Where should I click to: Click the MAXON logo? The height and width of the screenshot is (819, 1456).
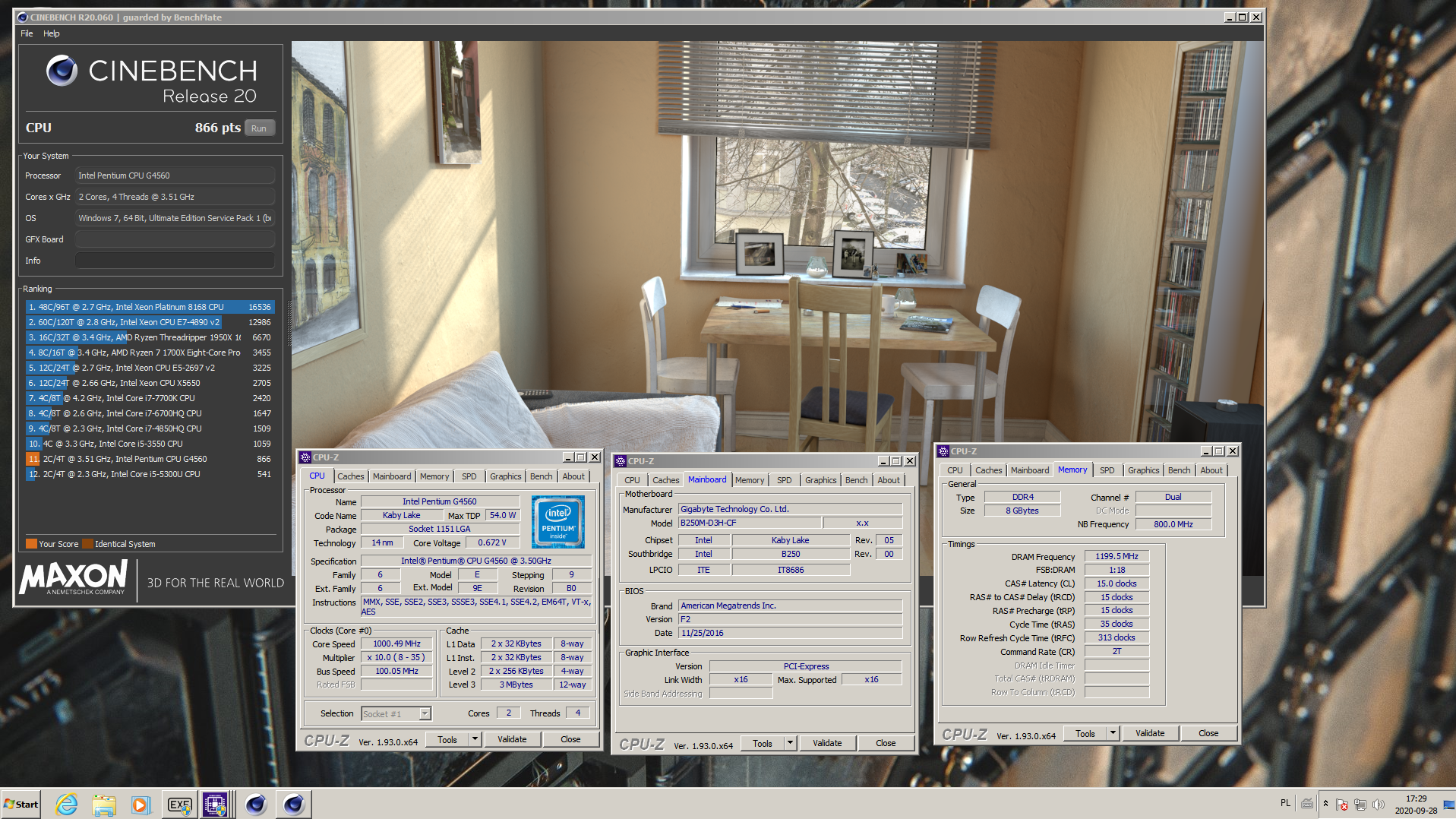pos(74,579)
